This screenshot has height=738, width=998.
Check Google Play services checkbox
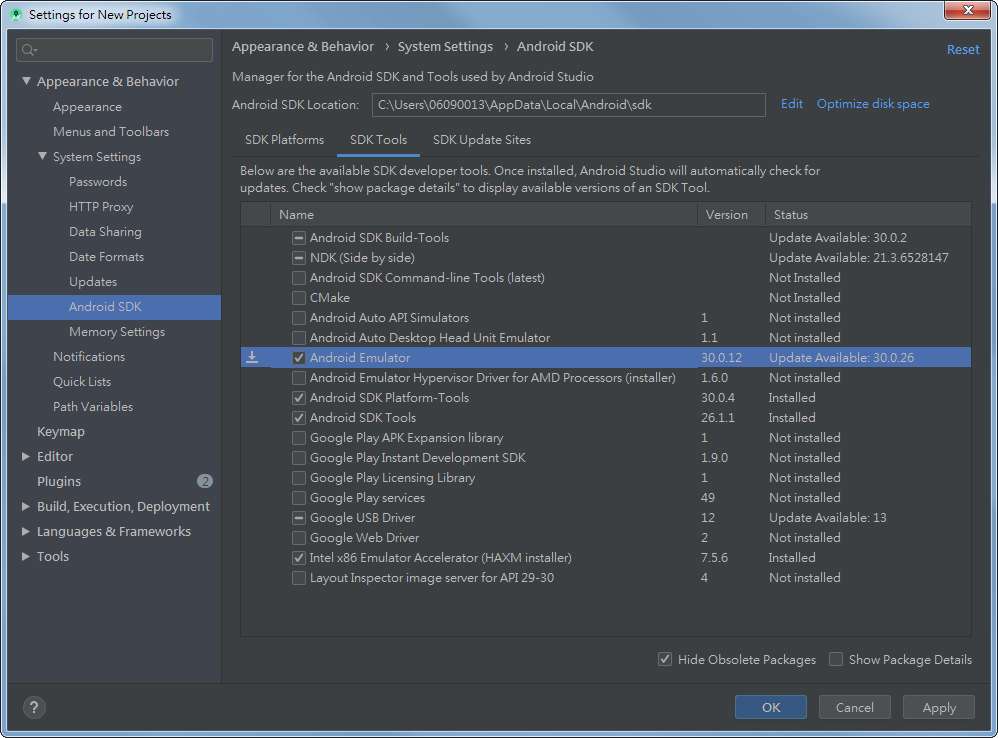299,498
